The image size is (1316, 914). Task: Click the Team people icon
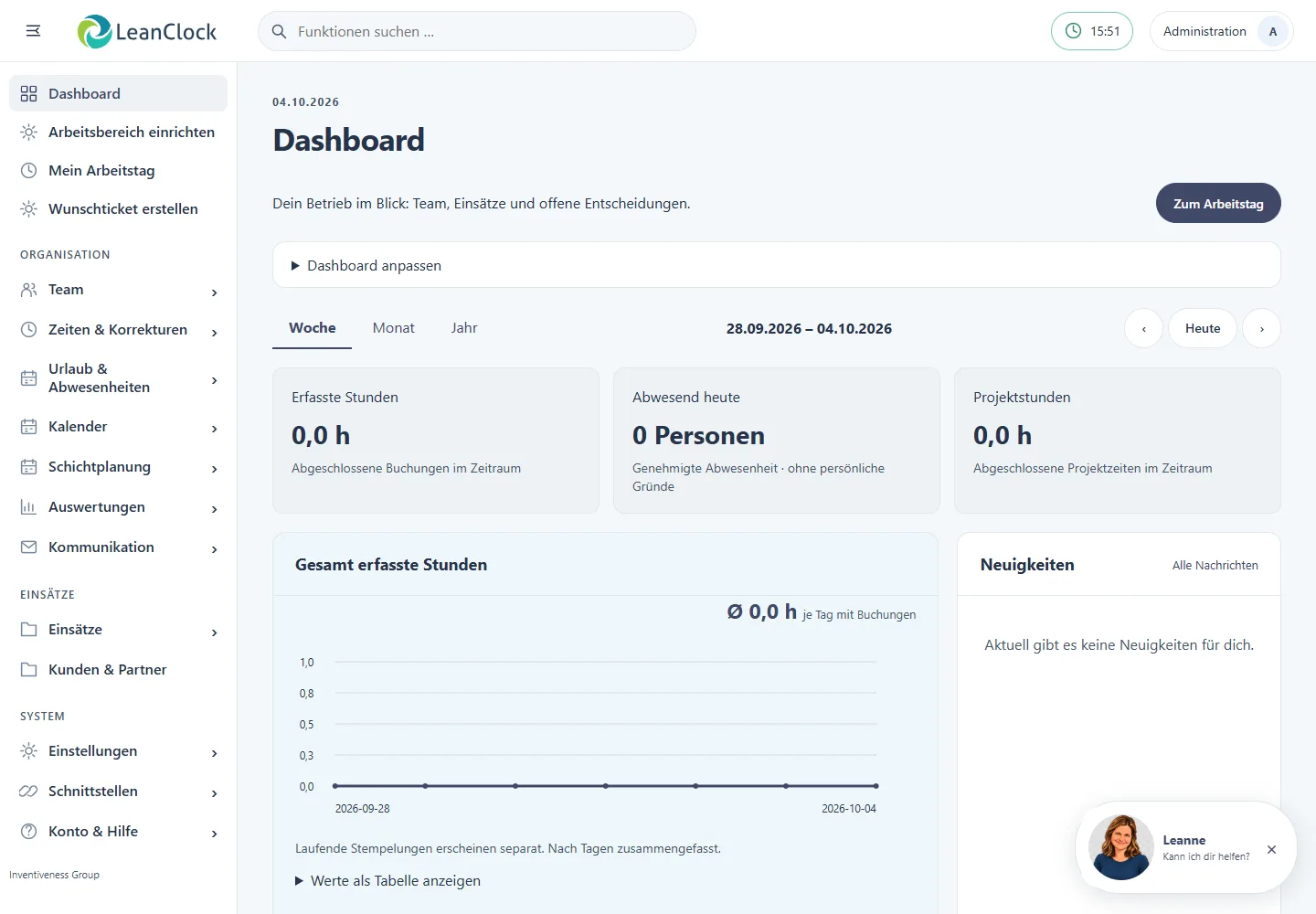click(29, 290)
